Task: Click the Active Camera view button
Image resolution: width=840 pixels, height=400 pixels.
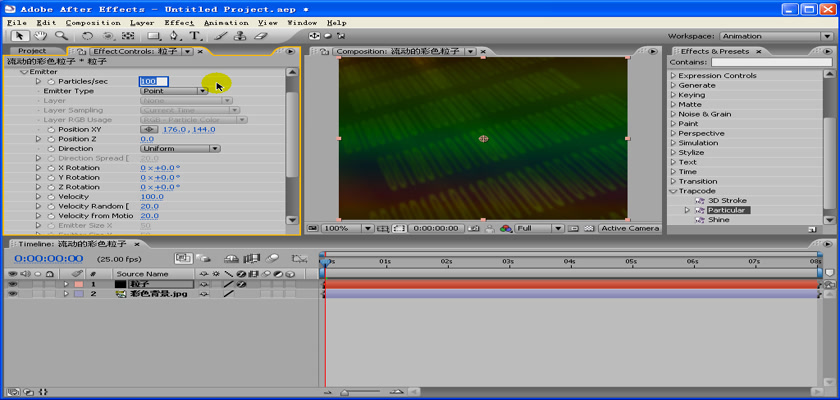Action: click(629, 229)
